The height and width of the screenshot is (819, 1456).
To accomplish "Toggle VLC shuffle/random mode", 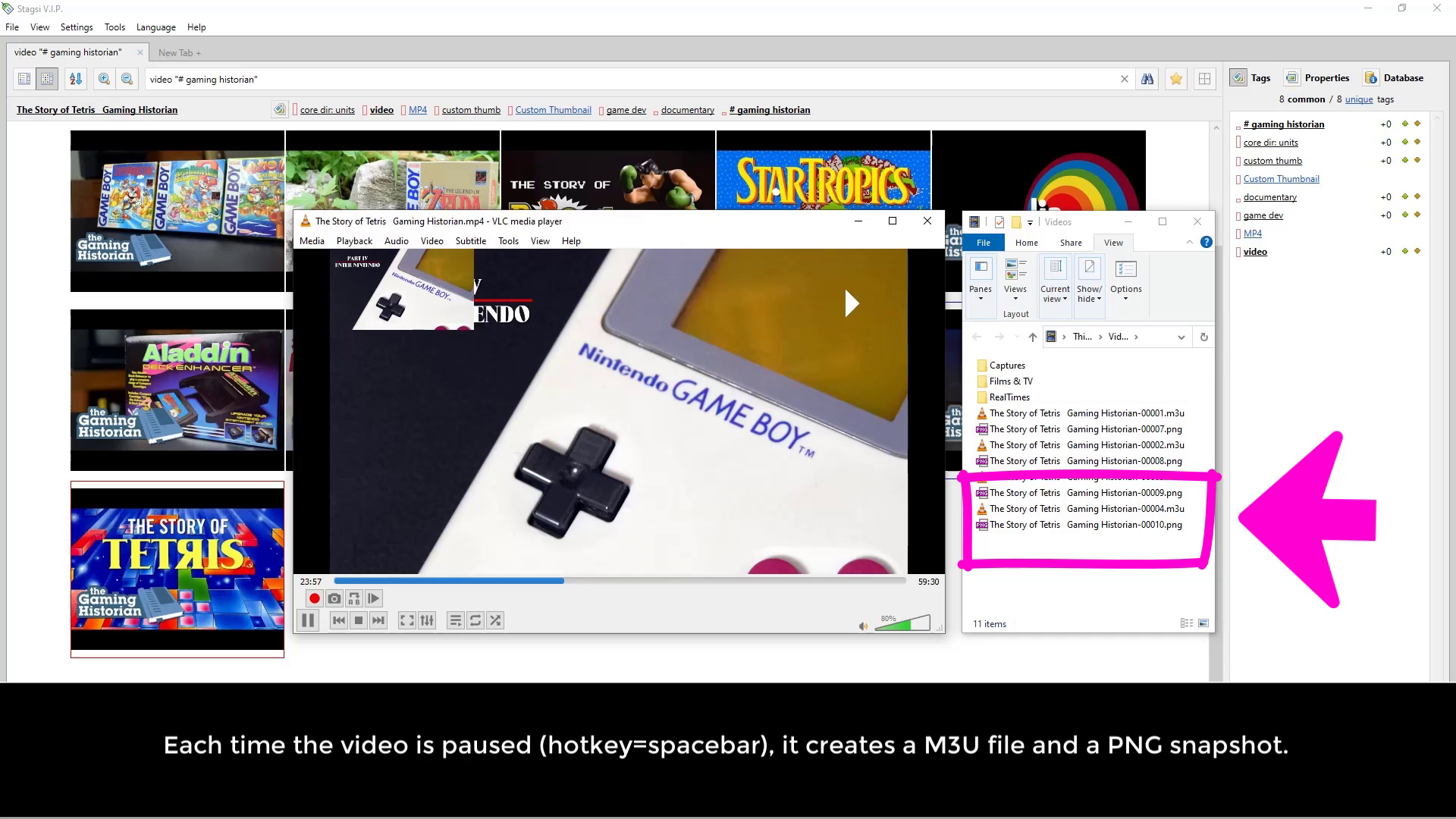I will (495, 620).
